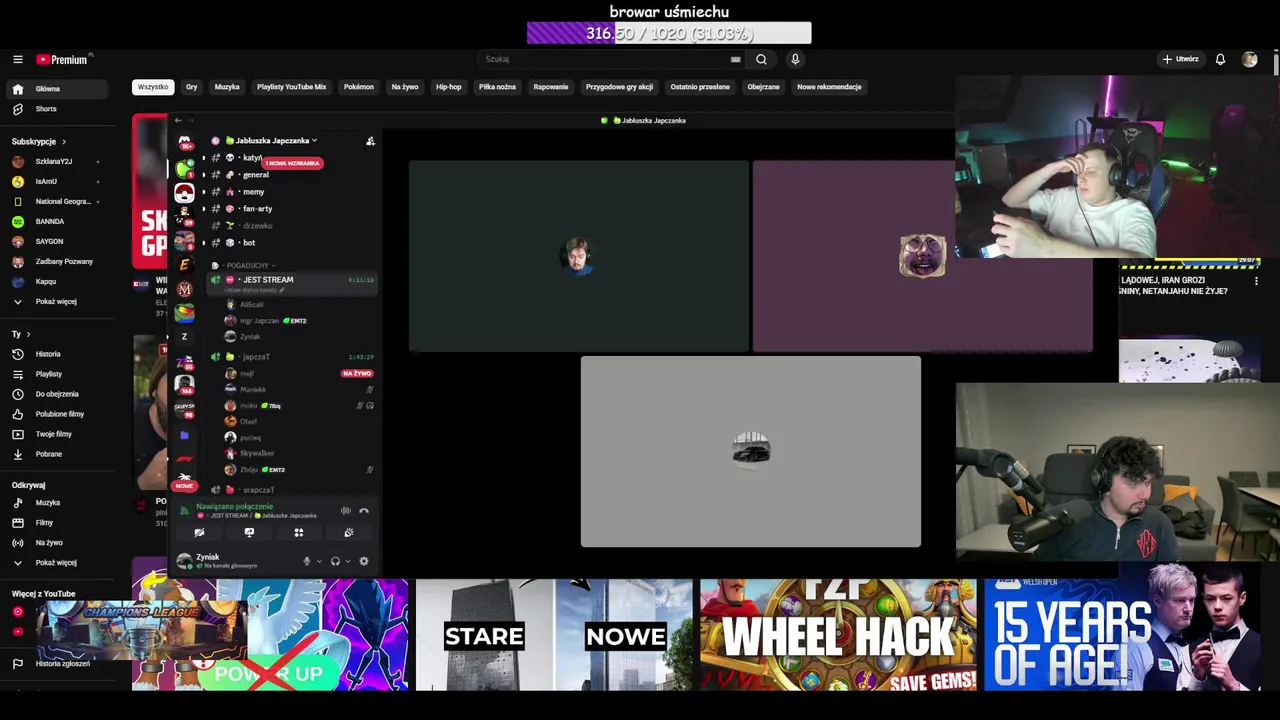The image size is (1280, 720).
Task: Click the YouTube Premium logo
Action: tap(62, 59)
